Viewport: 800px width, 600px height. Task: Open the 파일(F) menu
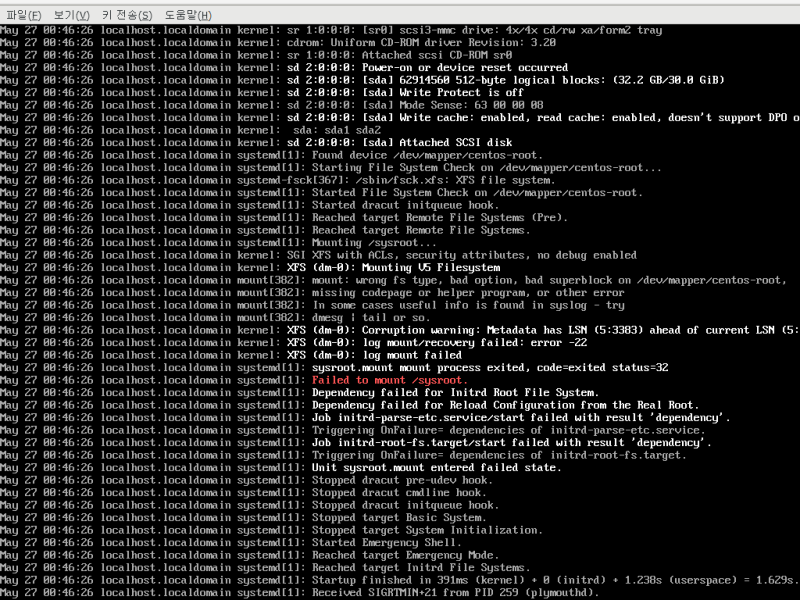coord(24,15)
